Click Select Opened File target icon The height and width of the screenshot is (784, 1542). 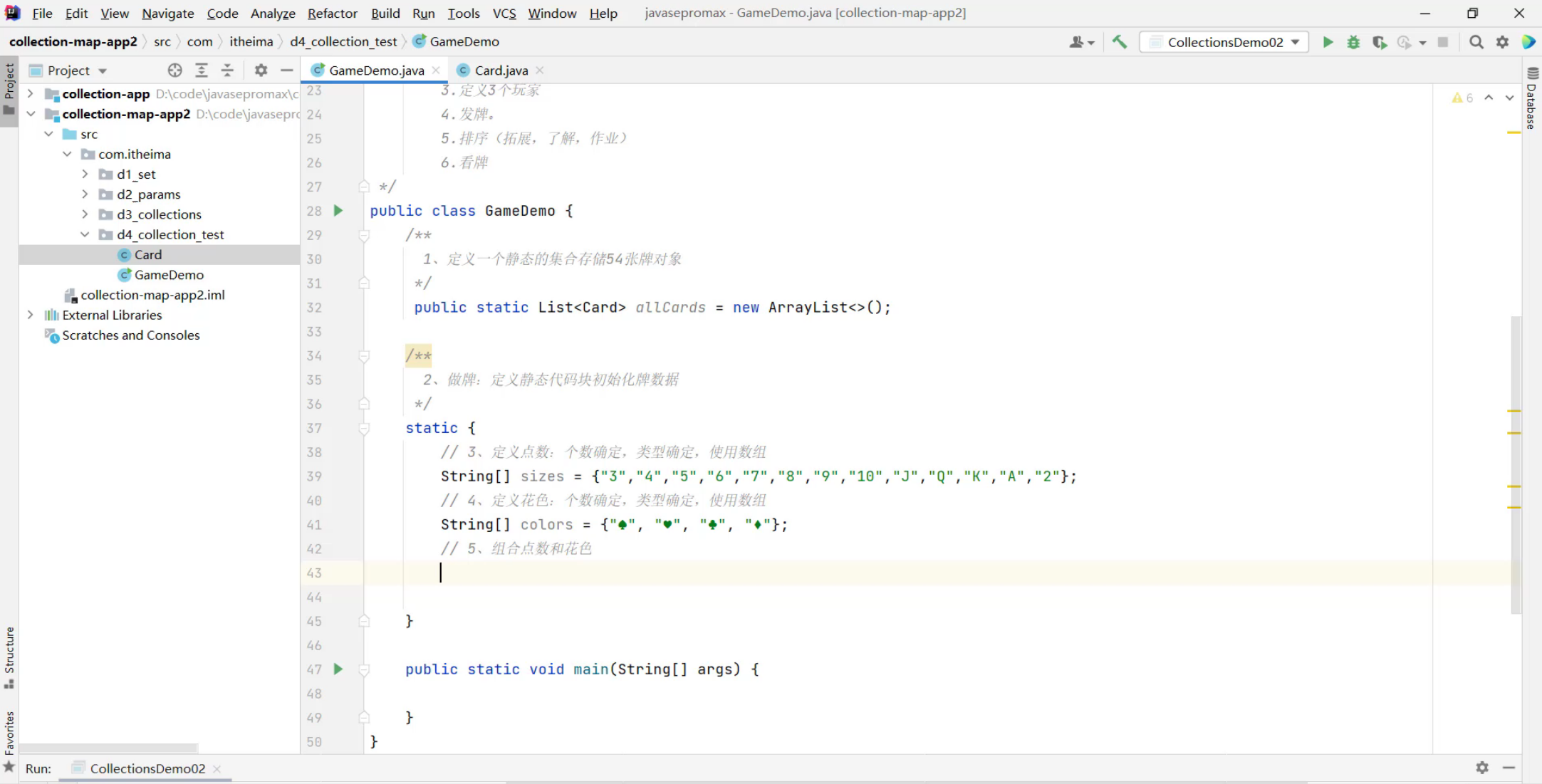coord(174,70)
